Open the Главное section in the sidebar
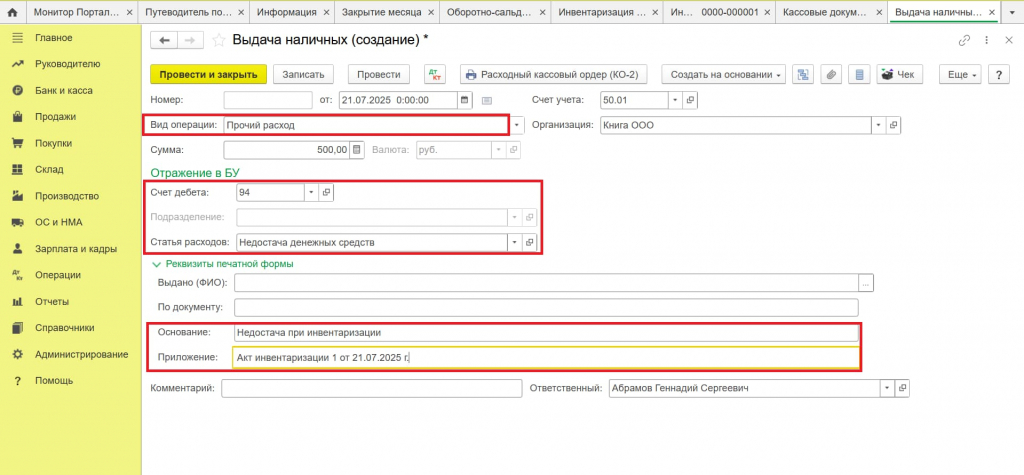1024x475 pixels. (54, 38)
